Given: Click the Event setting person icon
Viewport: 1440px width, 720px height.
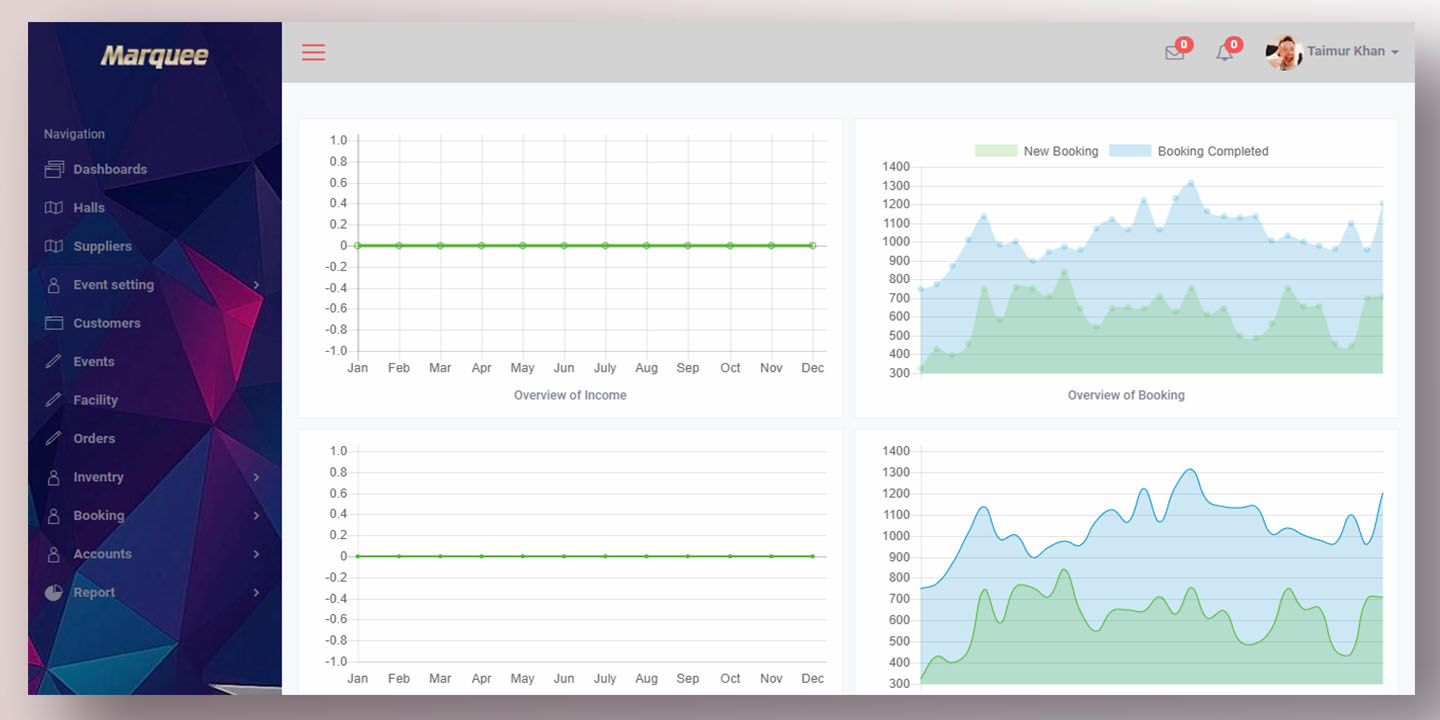Looking at the screenshot, I should (54, 285).
